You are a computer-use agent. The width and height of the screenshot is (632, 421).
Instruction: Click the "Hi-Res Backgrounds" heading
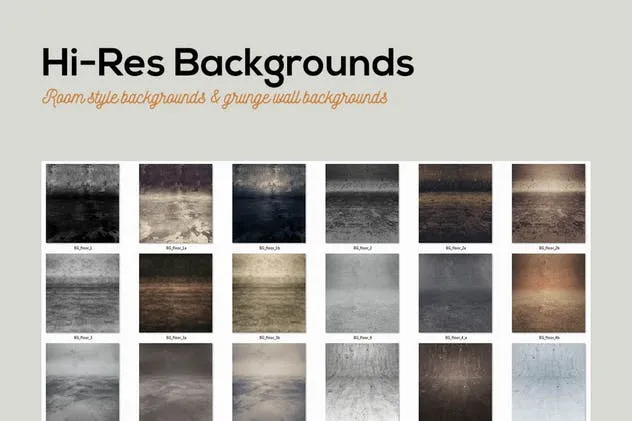point(227,62)
